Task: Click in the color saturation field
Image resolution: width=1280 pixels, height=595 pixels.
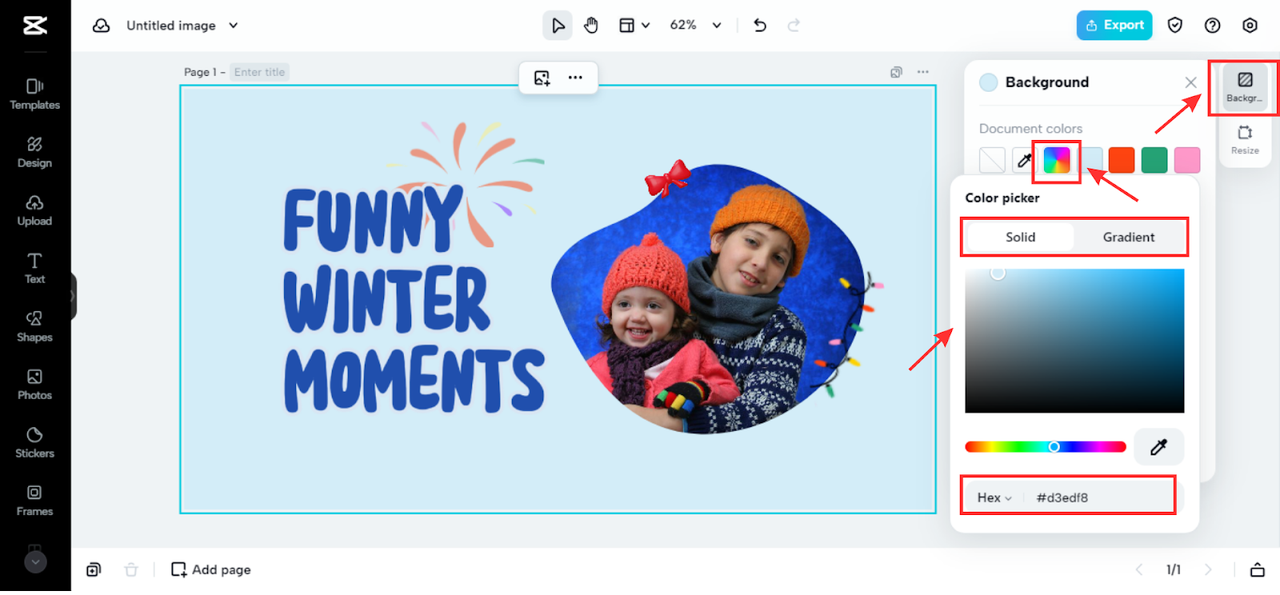Action: pos(1074,340)
